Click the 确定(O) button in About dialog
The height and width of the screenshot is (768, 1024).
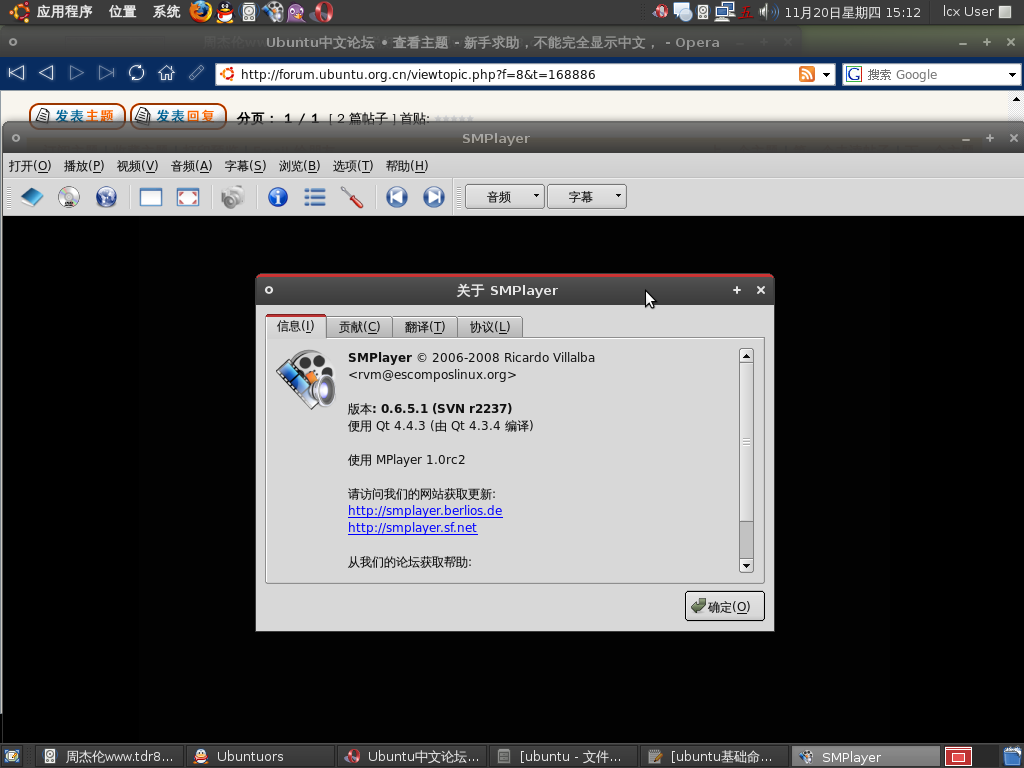(x=724, y=606)
